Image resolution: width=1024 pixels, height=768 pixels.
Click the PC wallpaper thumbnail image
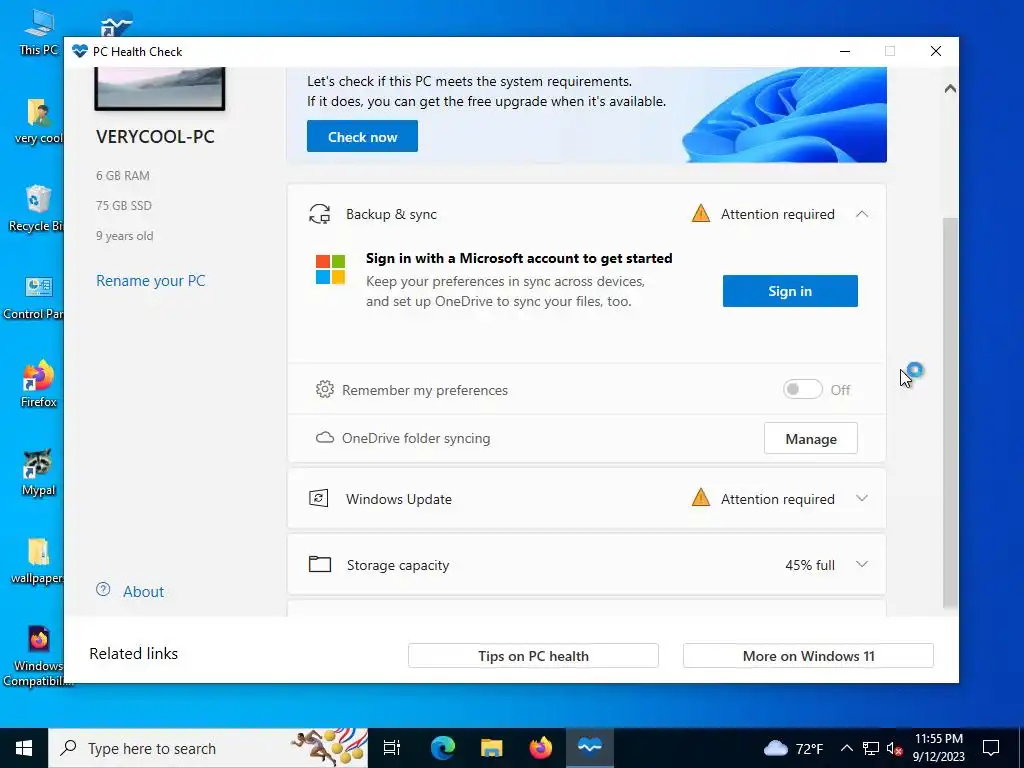[159, 88]
